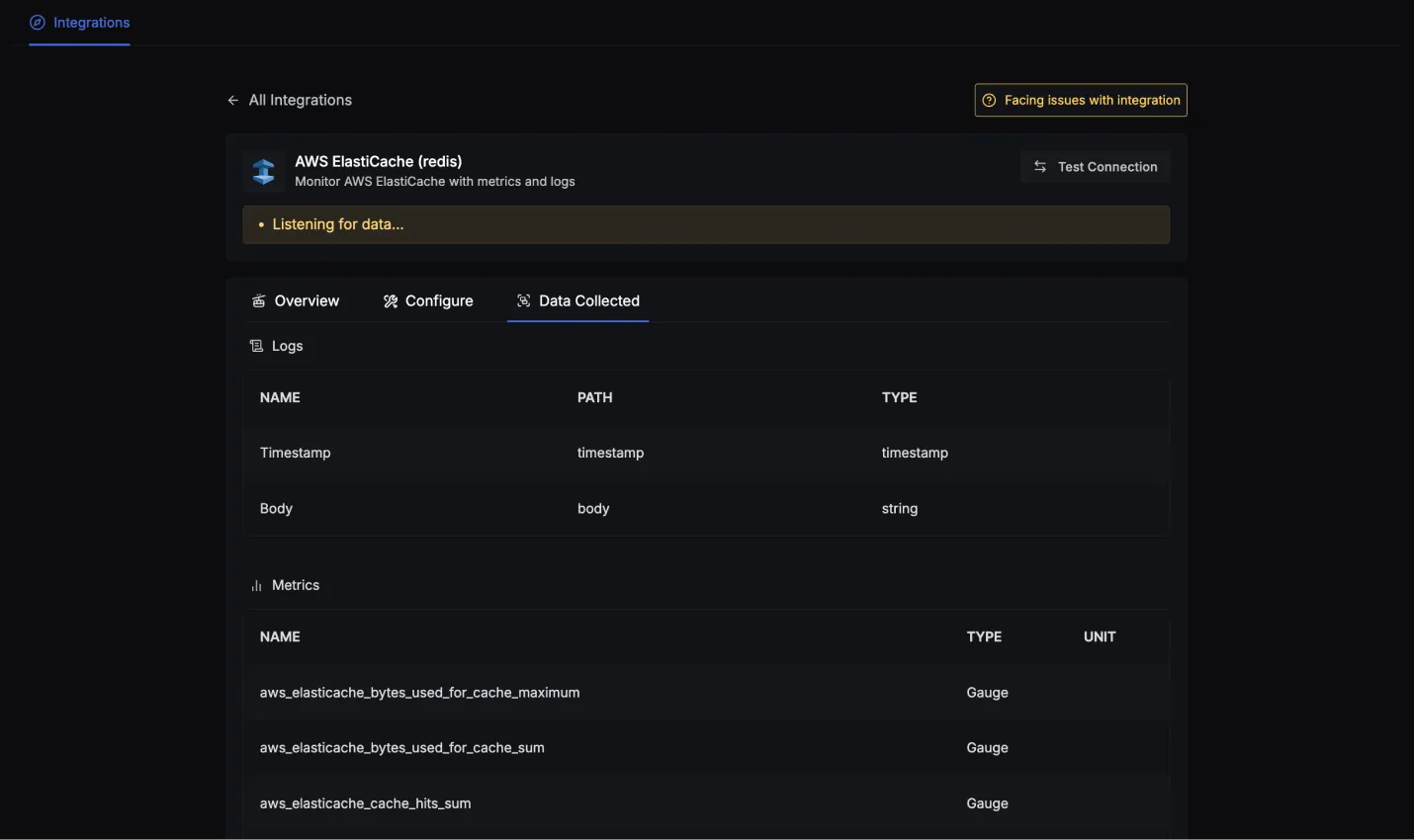Click the AWS ElastiCache logo icon
This screenshot has height=840, width=1414.
click(x=264, y=171)
